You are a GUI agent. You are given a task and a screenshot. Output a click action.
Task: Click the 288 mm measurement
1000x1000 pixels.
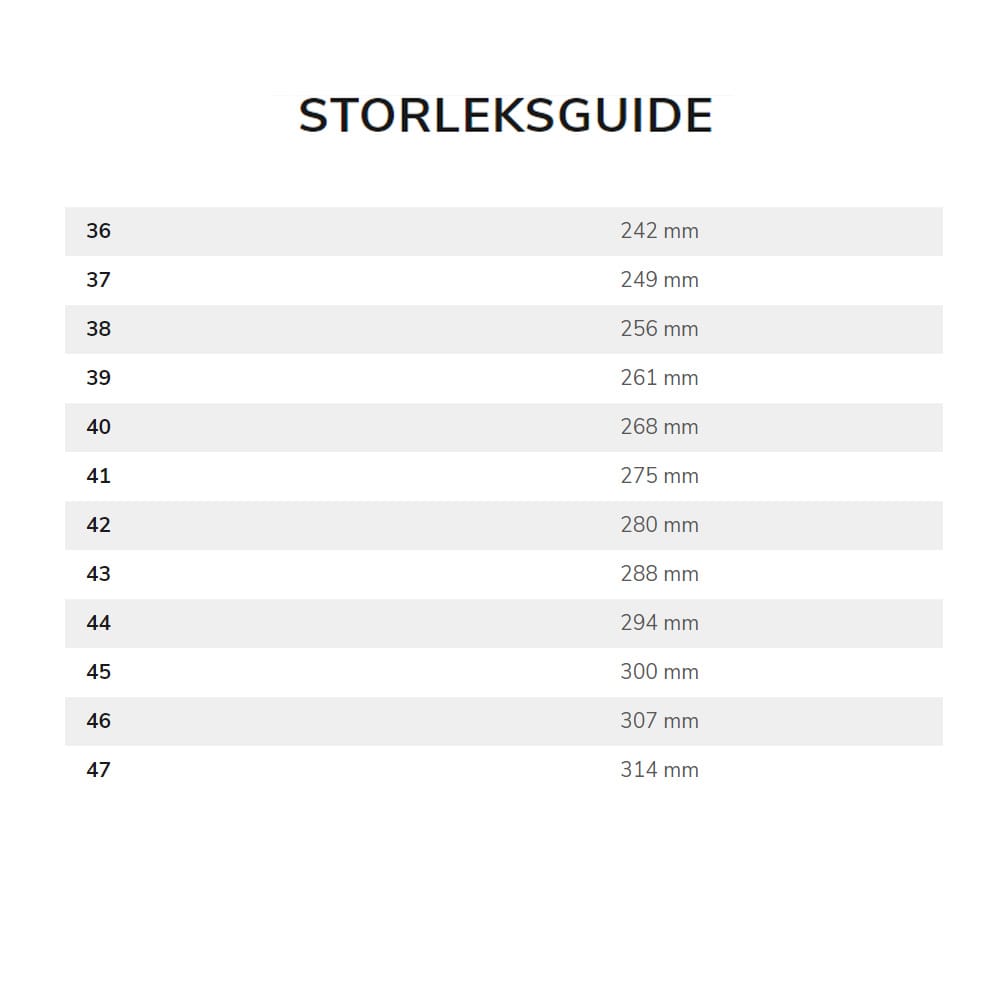pyautogui.click(x=659, y=574)
